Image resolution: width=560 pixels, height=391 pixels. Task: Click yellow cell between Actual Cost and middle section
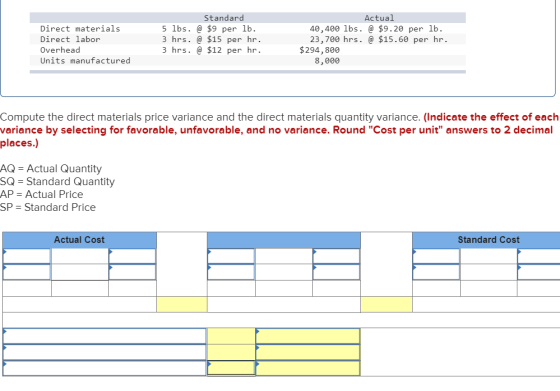point(182,305)
